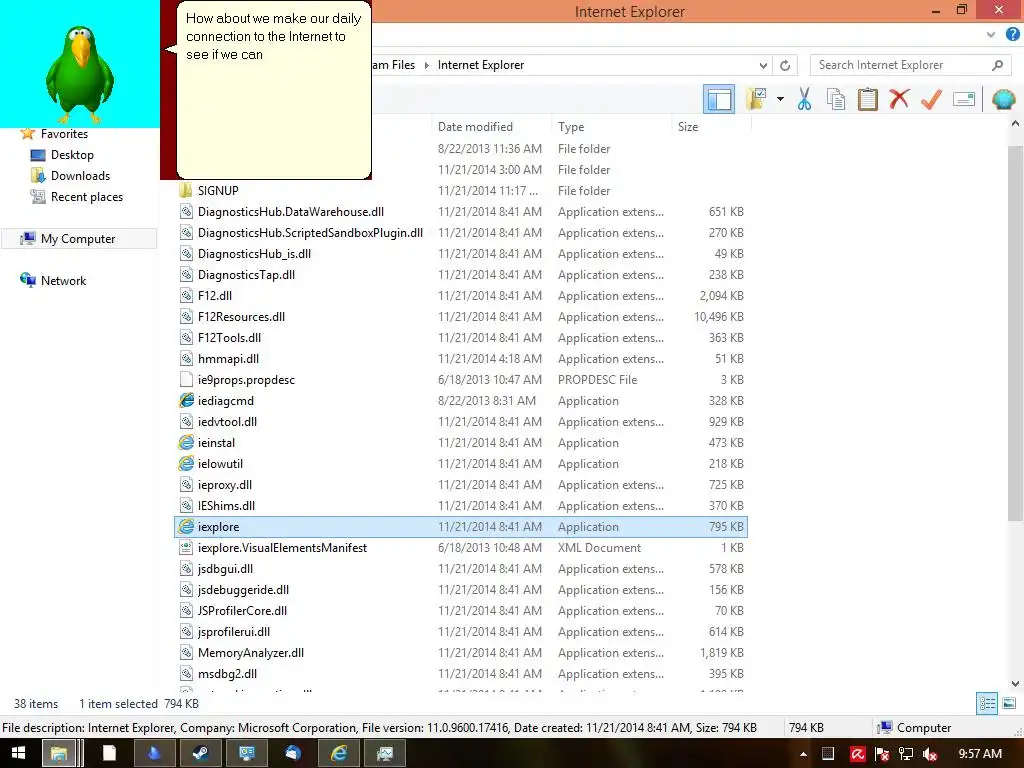Open Explorer help question mark icon

1012,35
